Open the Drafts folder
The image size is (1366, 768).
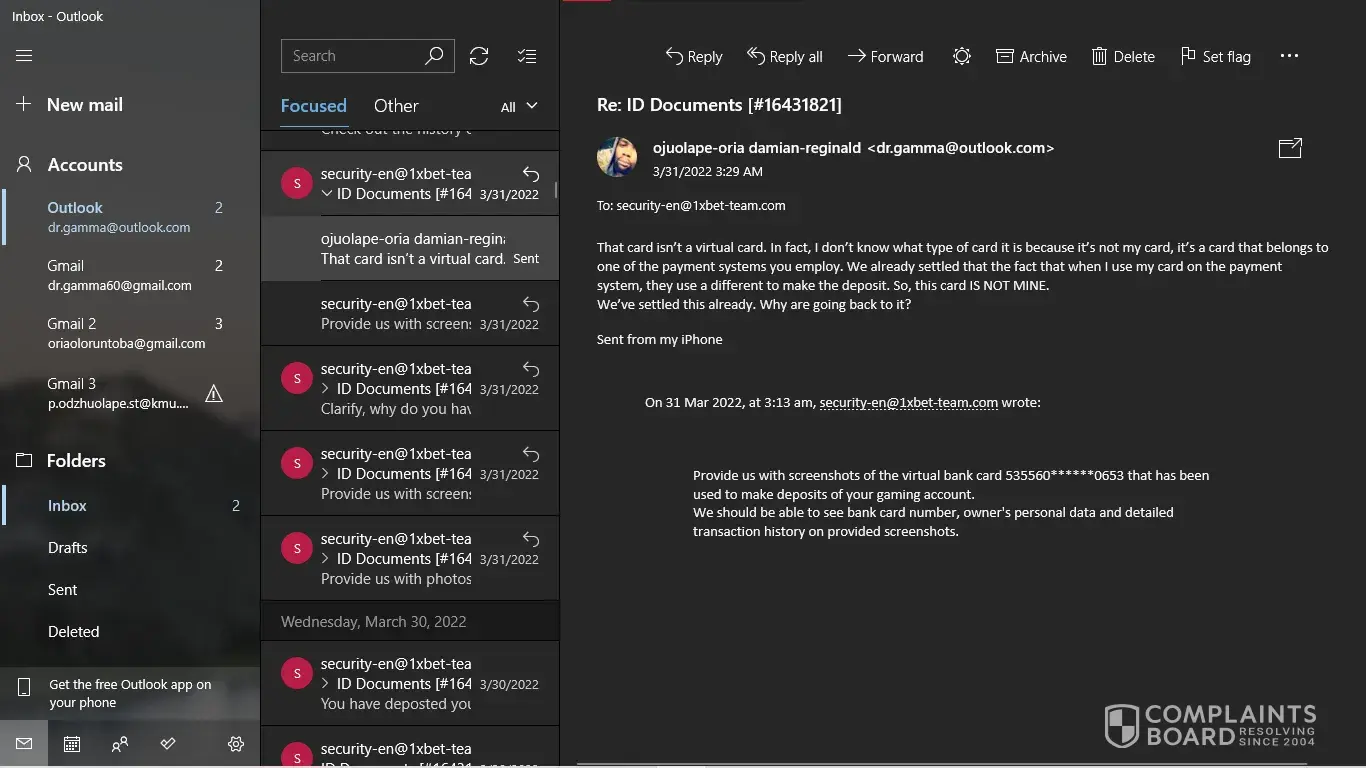pos(68,548)
